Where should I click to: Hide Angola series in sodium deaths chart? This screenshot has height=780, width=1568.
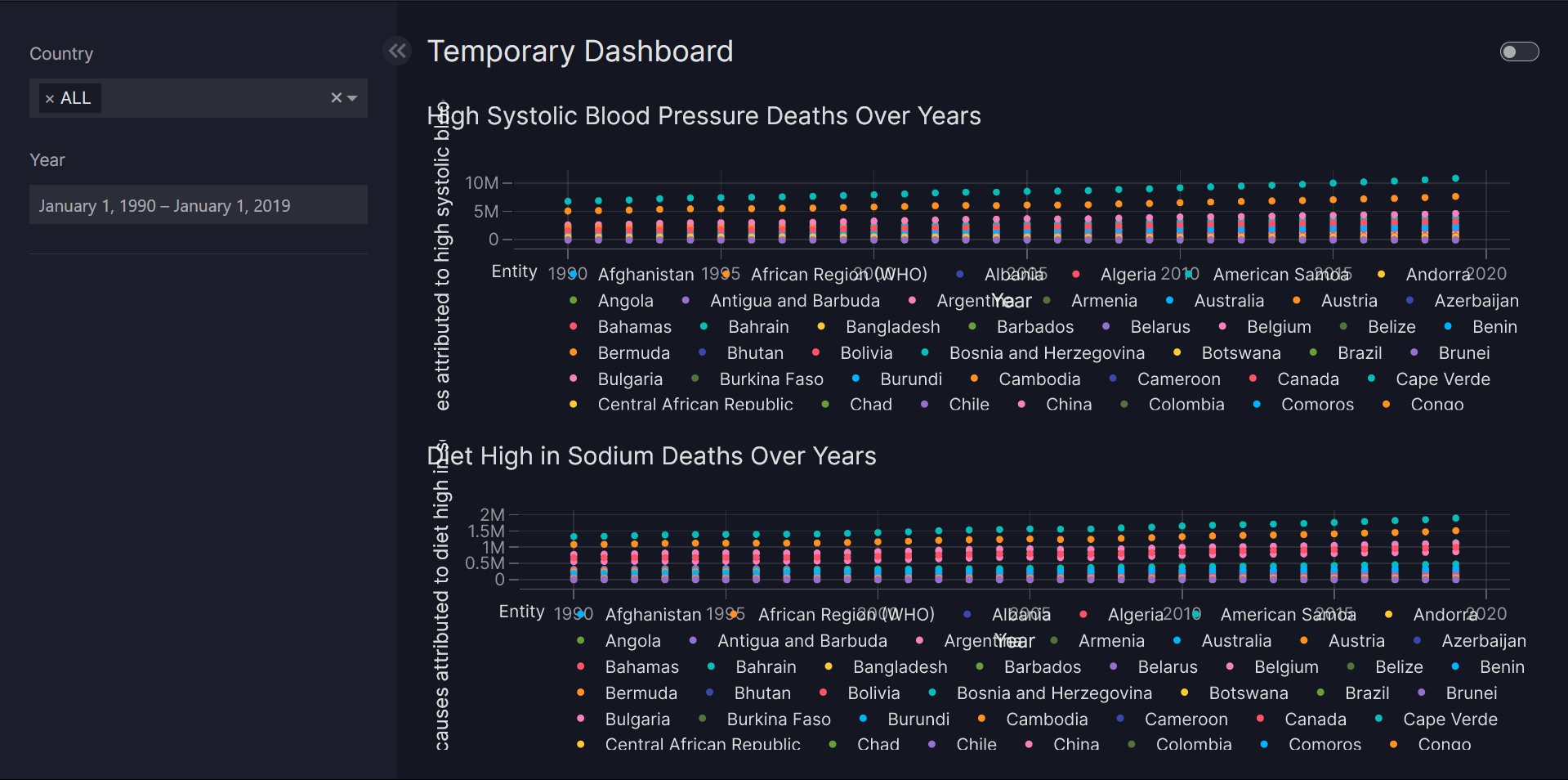pos(632,641)
